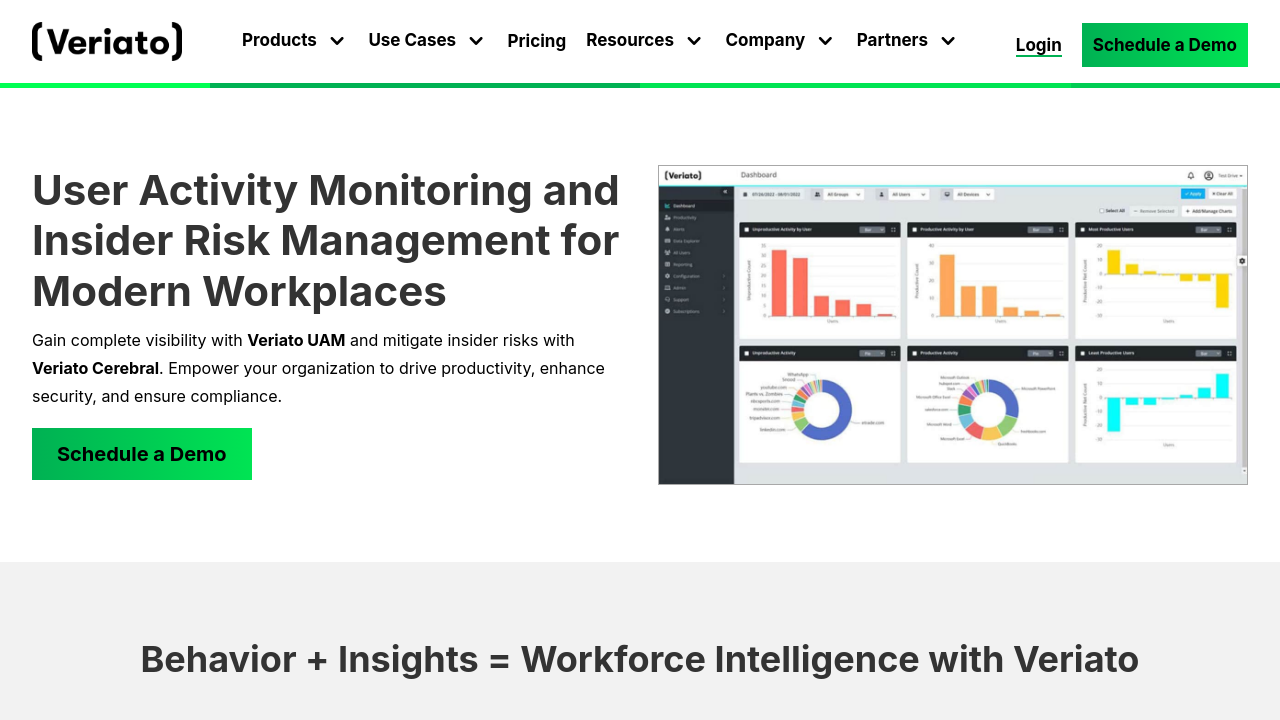1280x720 pixels.
Task: Click Schedule a Demo in the navigation bar
Action: (x=1165, y=45)
